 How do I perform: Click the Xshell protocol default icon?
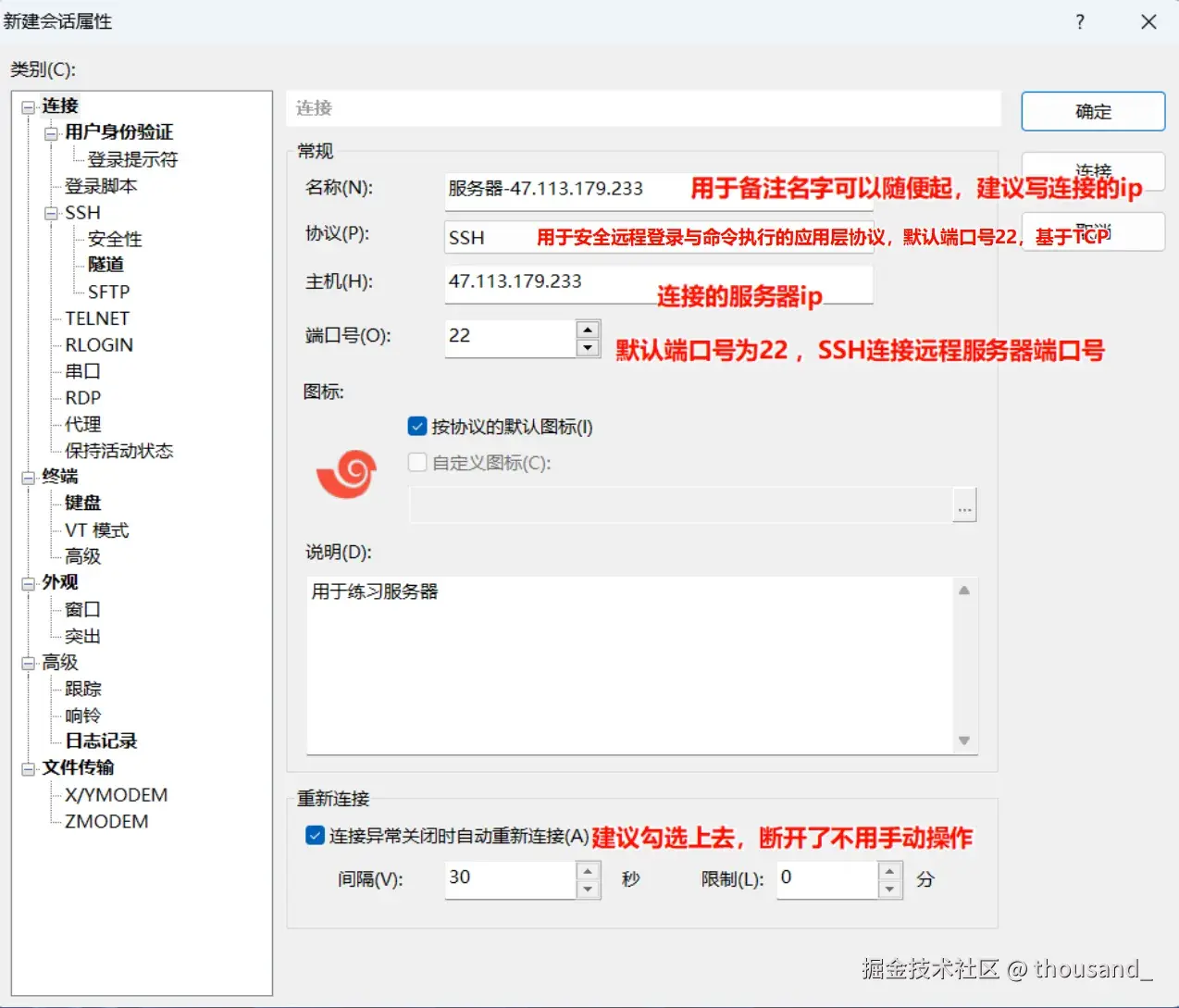click(347, 474)
